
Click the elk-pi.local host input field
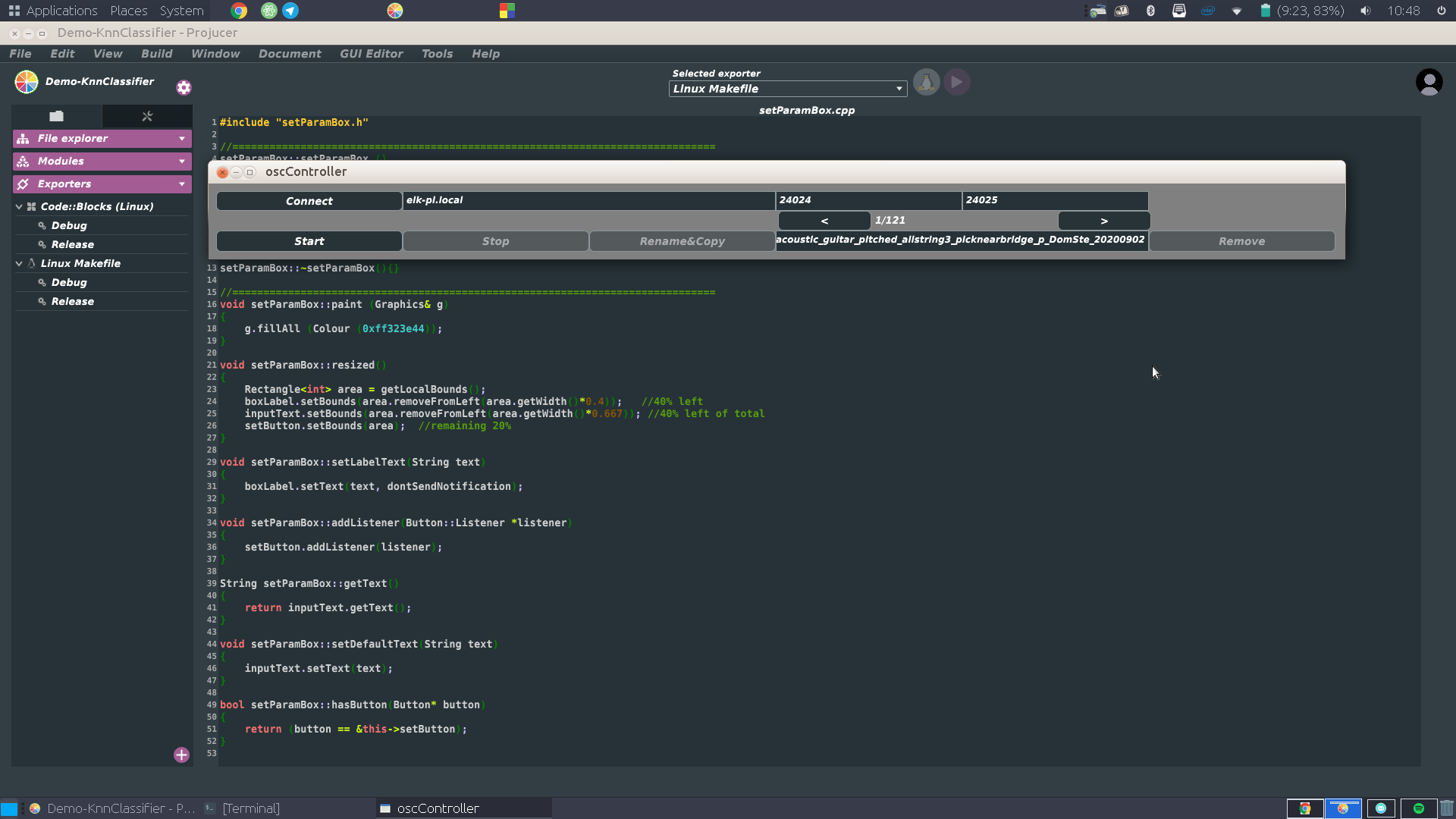tap(588, 200)
